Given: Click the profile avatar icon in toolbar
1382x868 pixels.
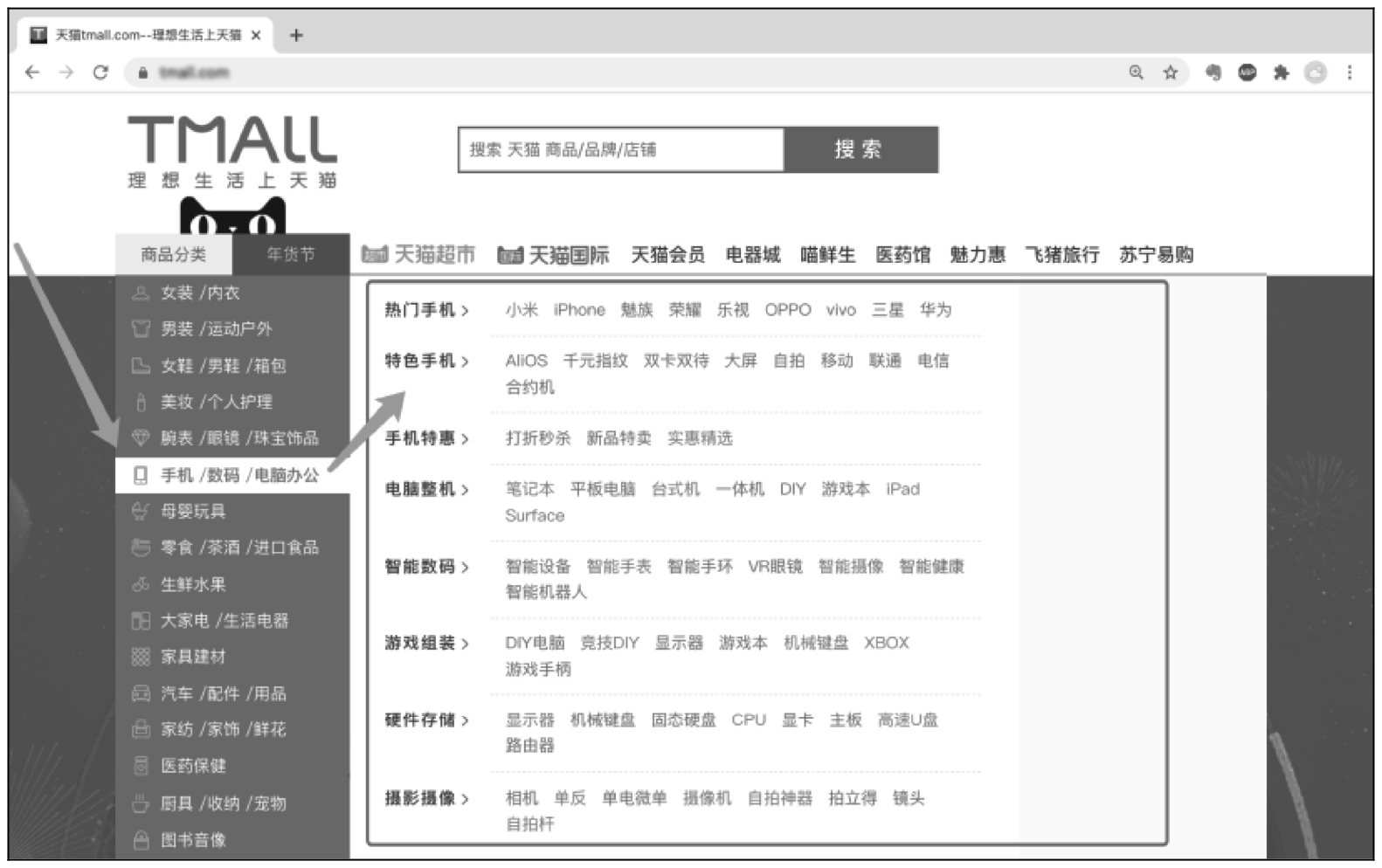Looking at the screenshot, I should [1316, 72].
